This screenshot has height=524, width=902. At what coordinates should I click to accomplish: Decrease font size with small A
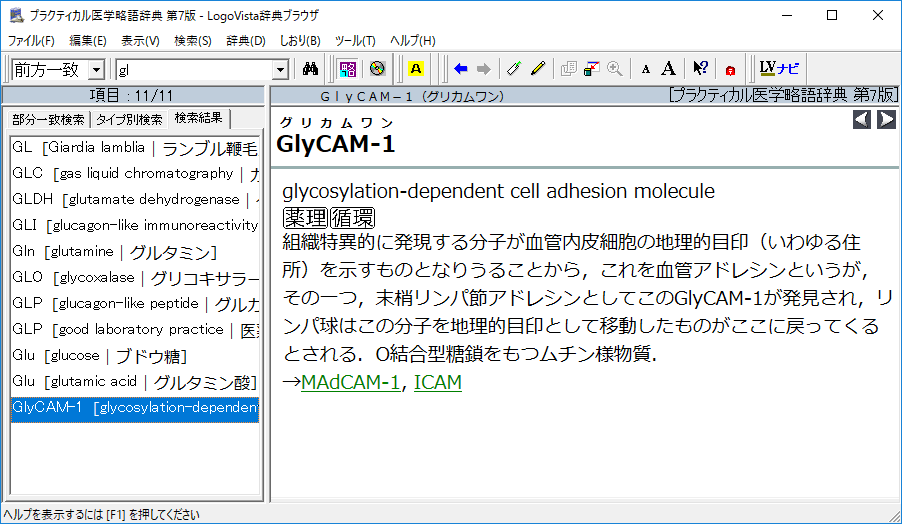(x=646, y=70)
